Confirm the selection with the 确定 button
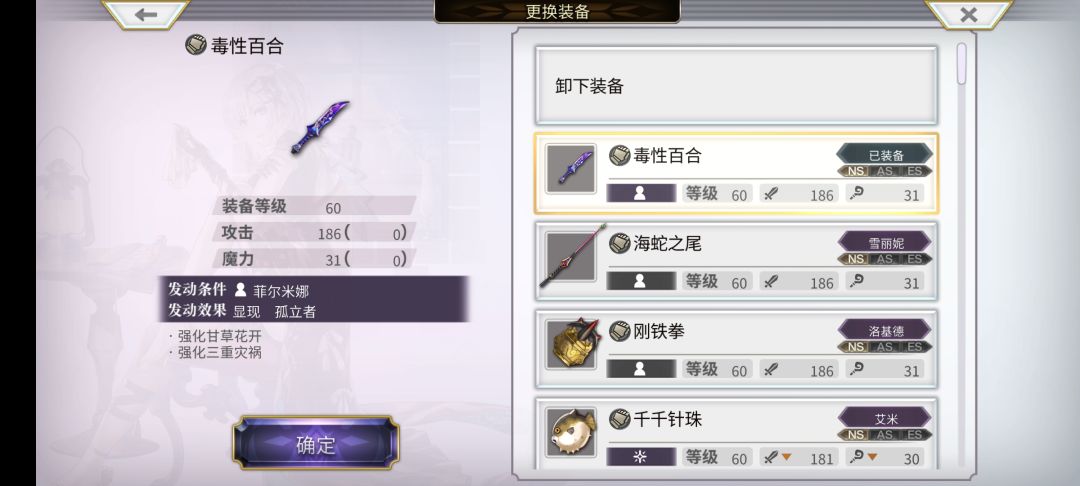Screen dimensions: 1080x486 pos(315,444)
